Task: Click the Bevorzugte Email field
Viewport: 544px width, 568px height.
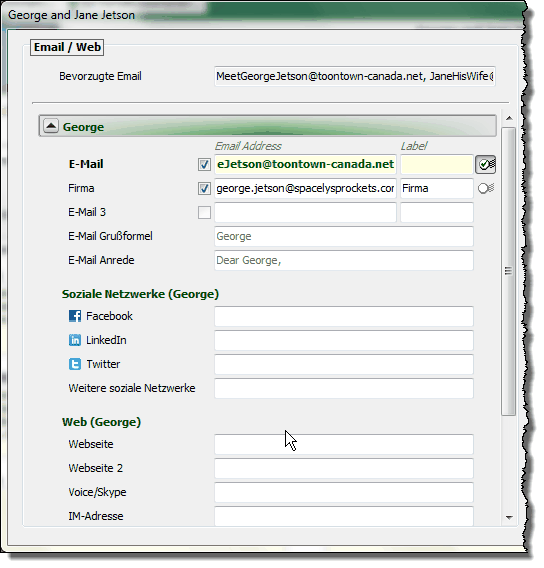Action: [x=355, y=76]
